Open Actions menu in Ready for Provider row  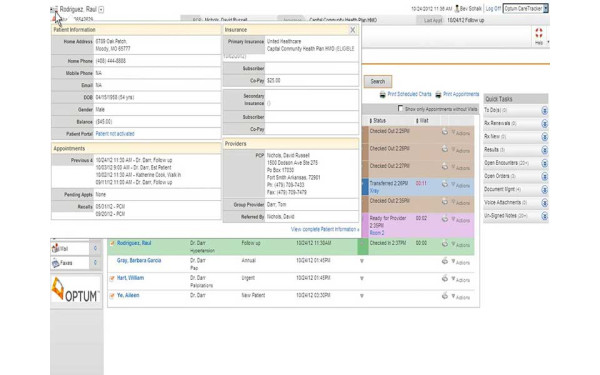[461, 220]
